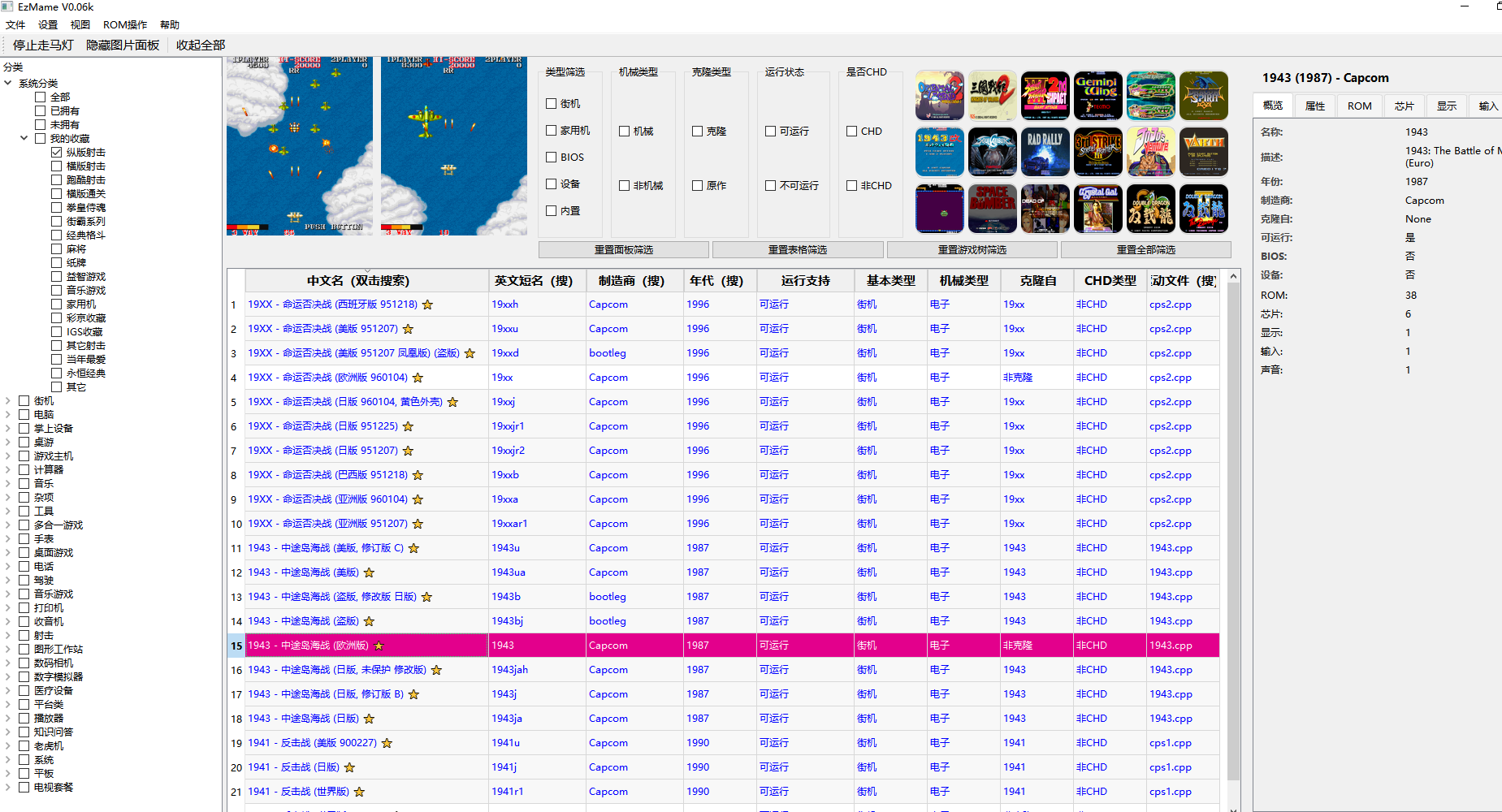Image resolution: width=1502 pixels, height=812 pixels.
Task: Switch to the 属性 tab
Action: [1315, 106]
